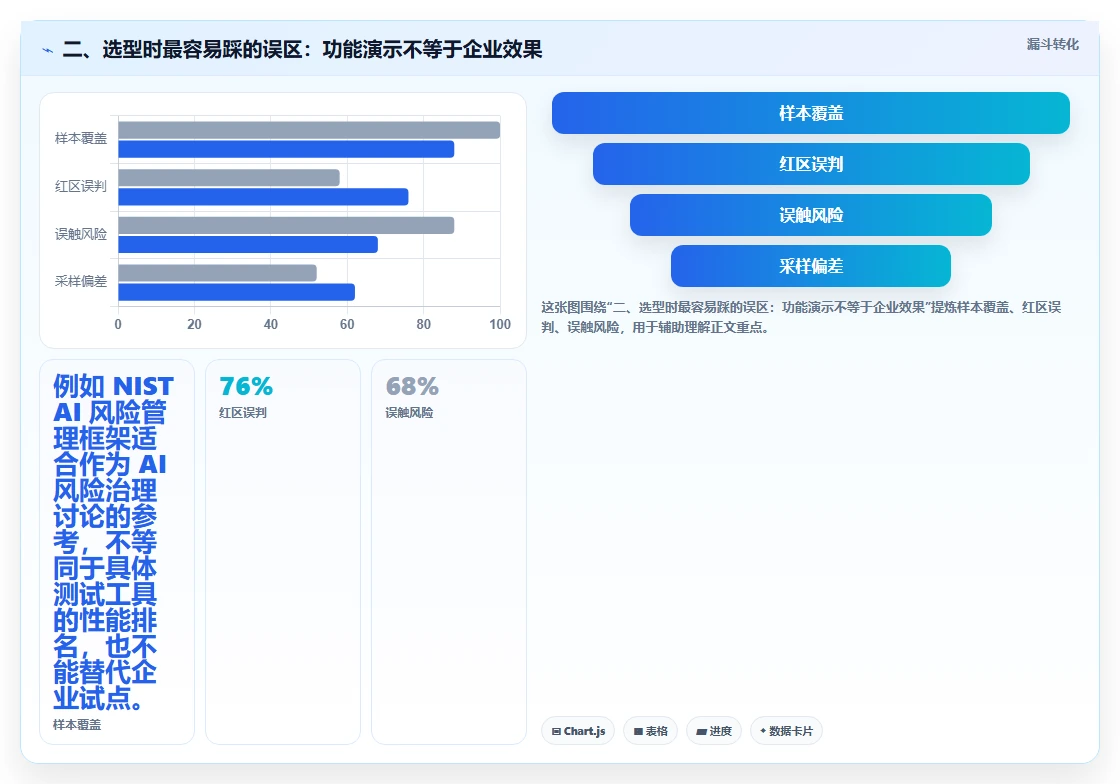This screenshot has height=784, width=1120.
Task: Click the gray bar for 样本覆盖
Action: (309, 130)
